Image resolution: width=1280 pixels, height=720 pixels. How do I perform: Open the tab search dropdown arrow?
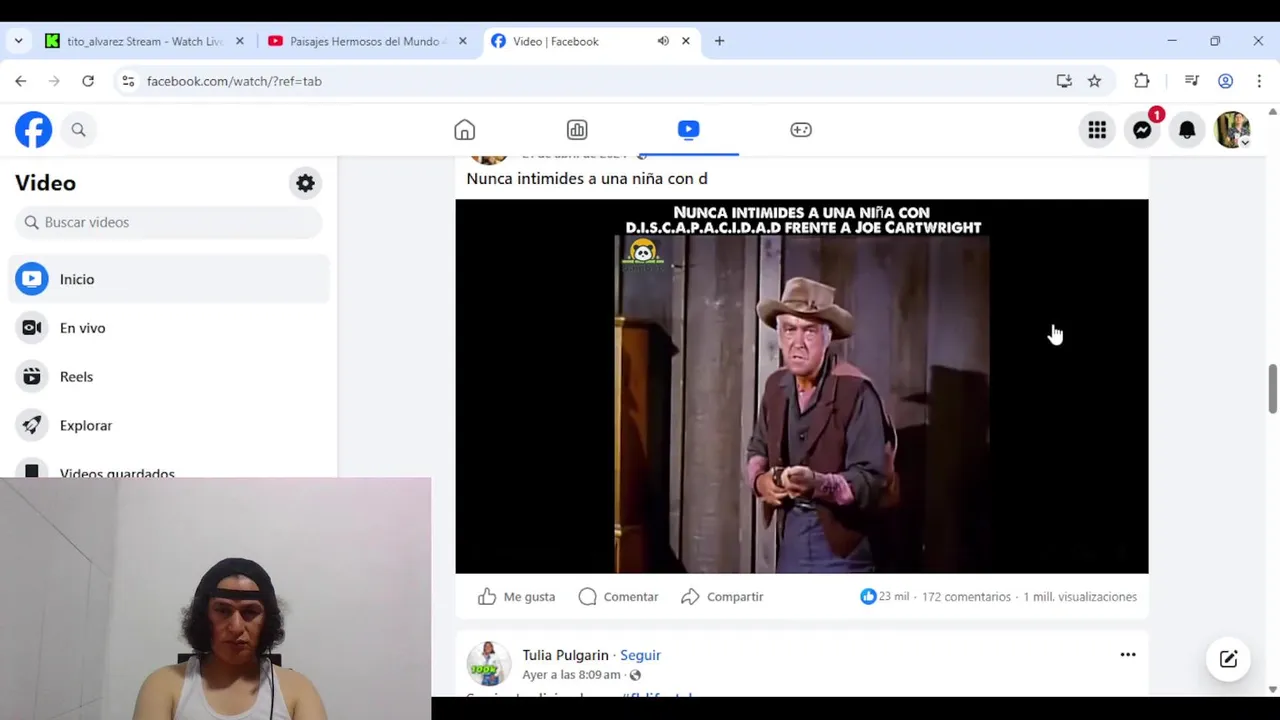tap(18, 41)
